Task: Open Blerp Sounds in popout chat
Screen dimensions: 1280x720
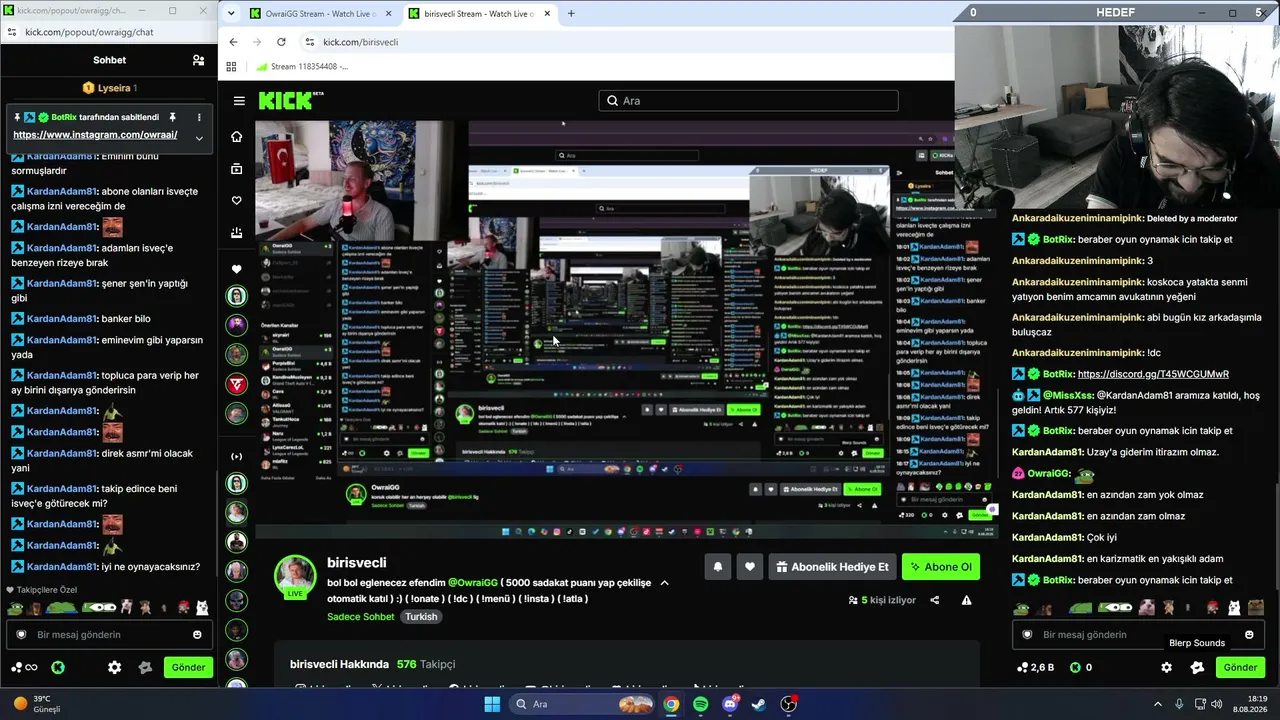Action: 145,667
